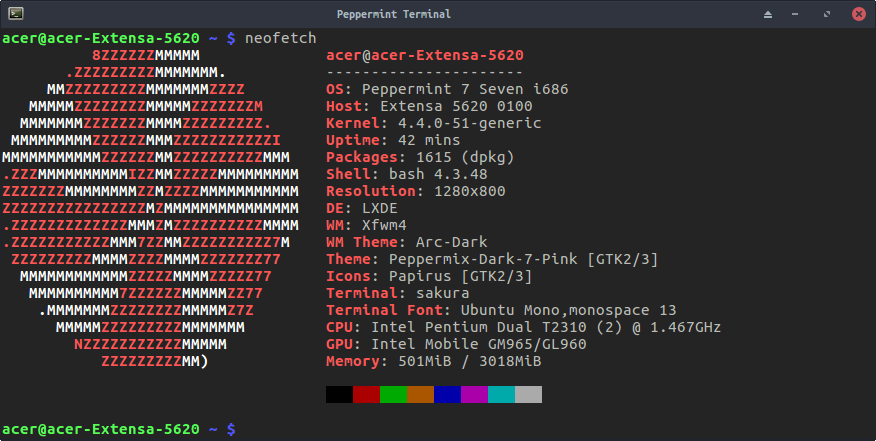Click the blue color block

coord(447,394)
